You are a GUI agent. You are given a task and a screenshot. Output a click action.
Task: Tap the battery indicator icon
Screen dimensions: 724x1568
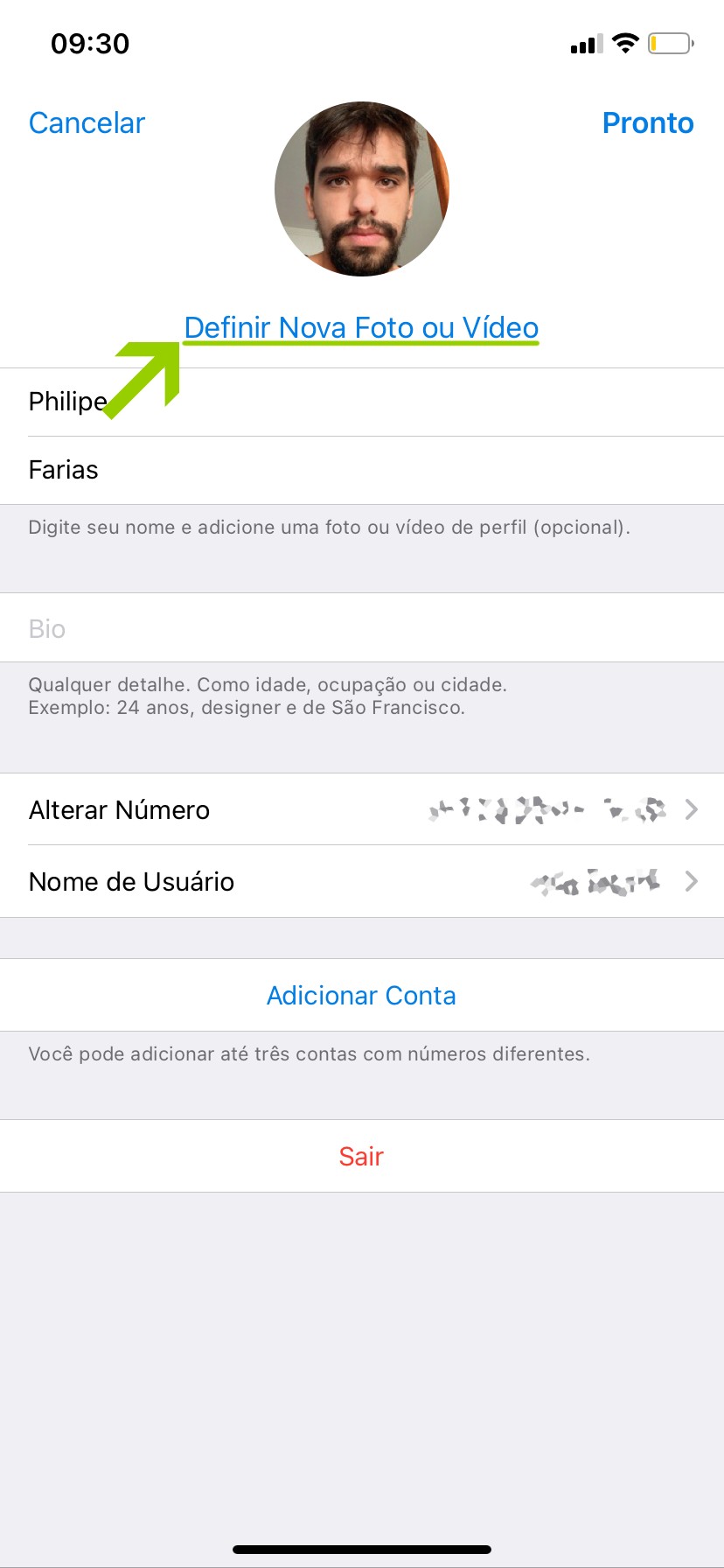pyautogui.click(x=670, y=43)
